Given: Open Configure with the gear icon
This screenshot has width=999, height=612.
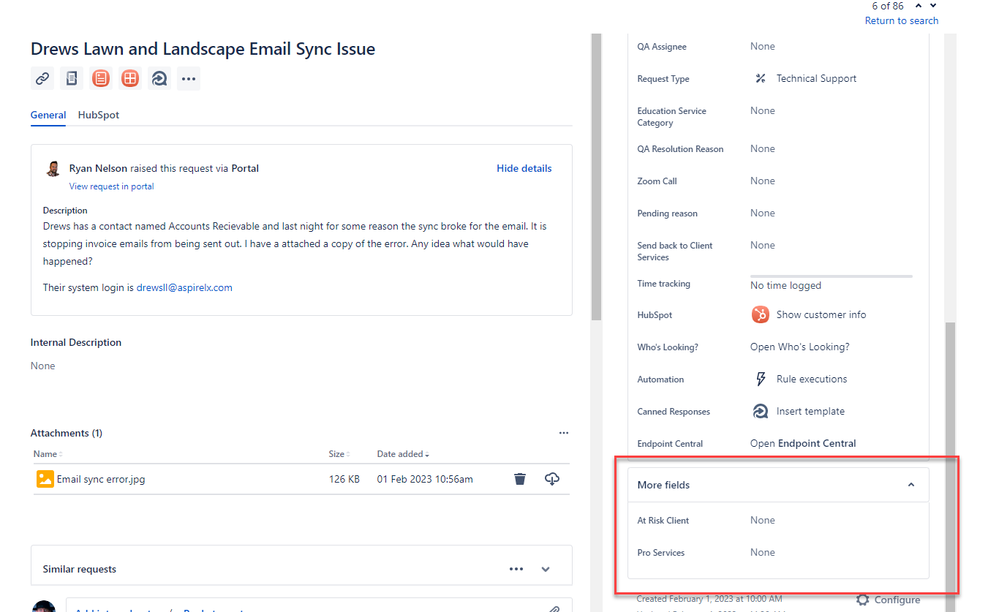Looking at the screenshot, I should (862, 599).
